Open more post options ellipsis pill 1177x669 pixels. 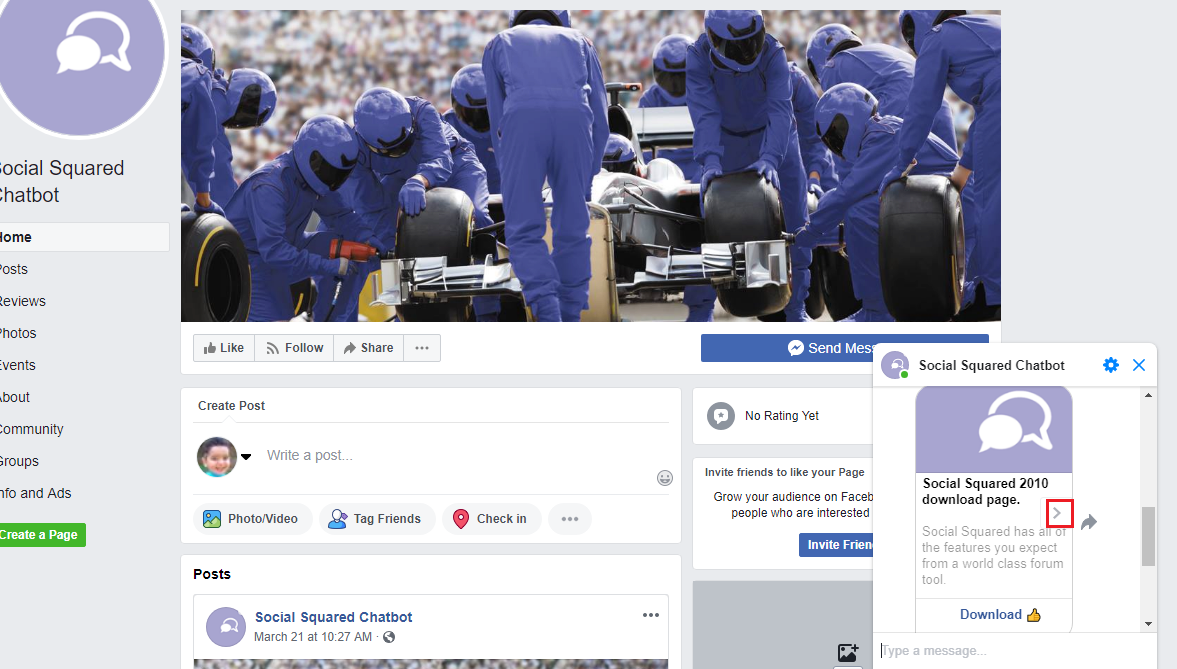[x=570, y=519]
